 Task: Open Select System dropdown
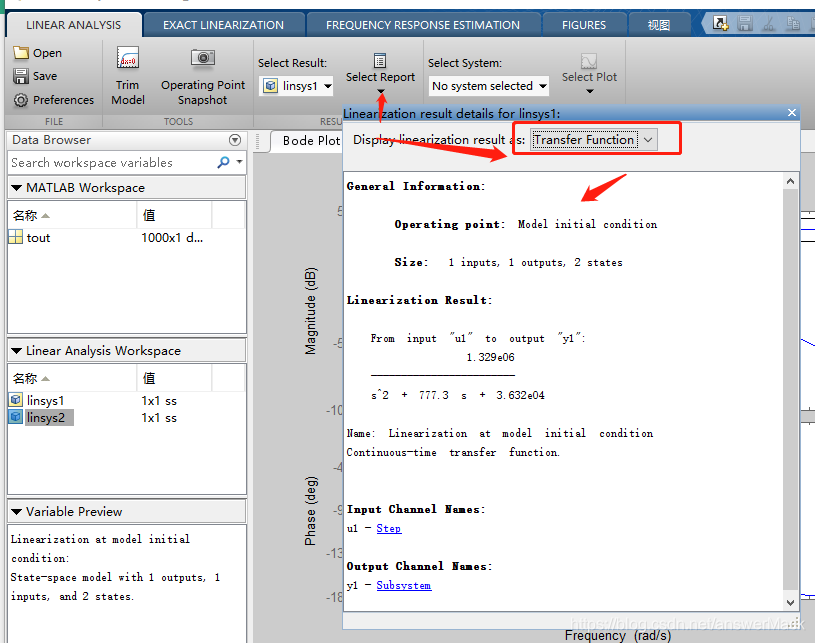[x=489, y=86]
